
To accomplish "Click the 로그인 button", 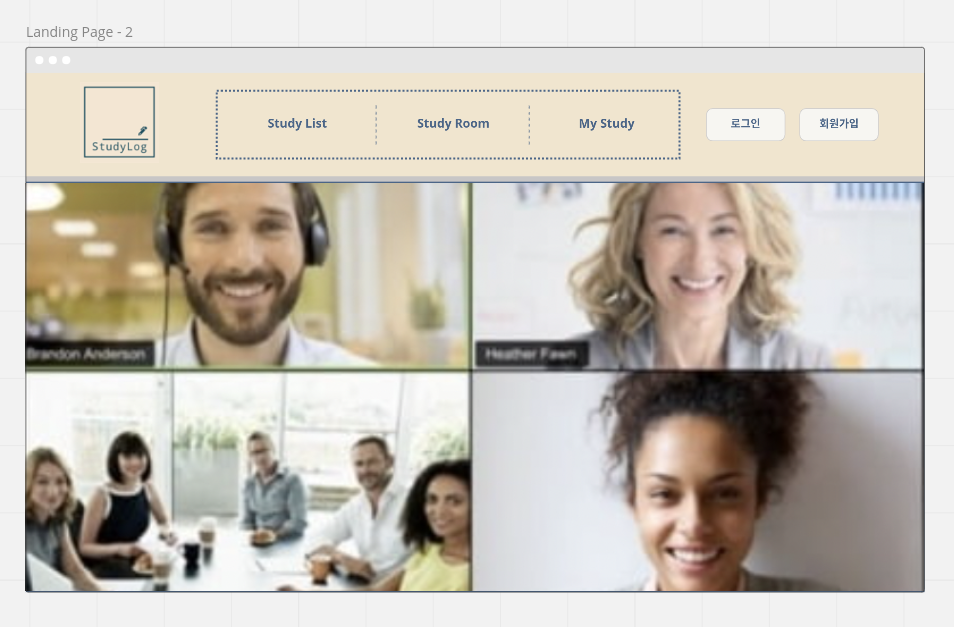I will point(745,124).
